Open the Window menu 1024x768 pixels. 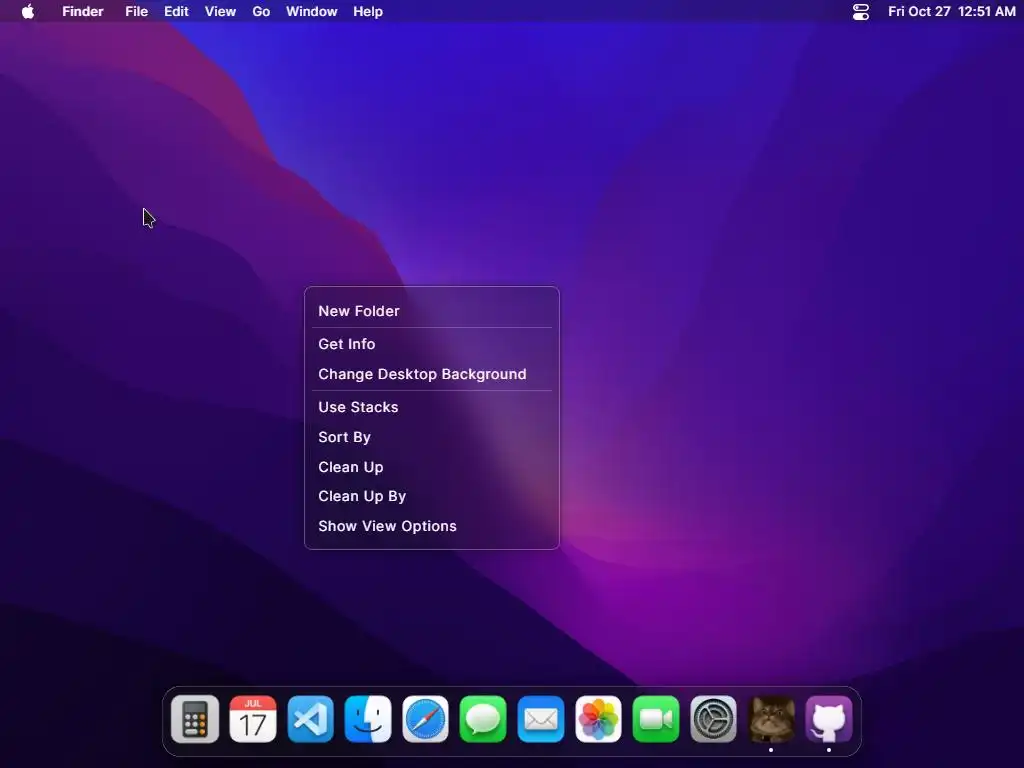[x=312, y=12]
